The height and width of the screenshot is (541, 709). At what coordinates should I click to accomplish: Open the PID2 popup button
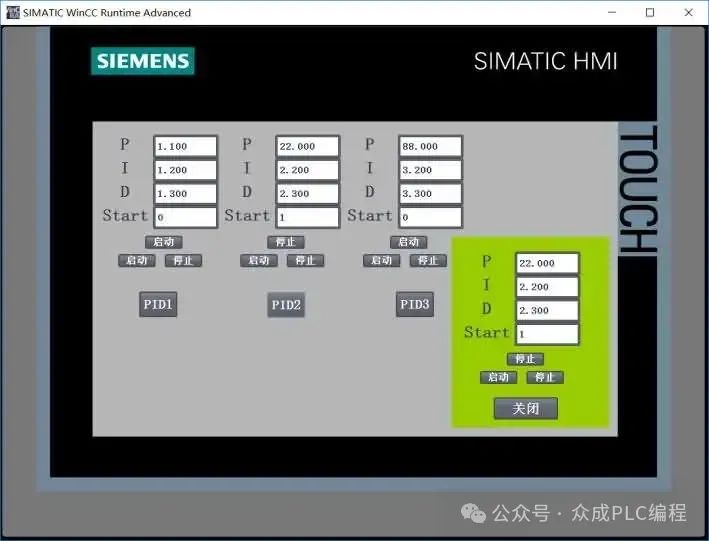[x=286, y=305]
